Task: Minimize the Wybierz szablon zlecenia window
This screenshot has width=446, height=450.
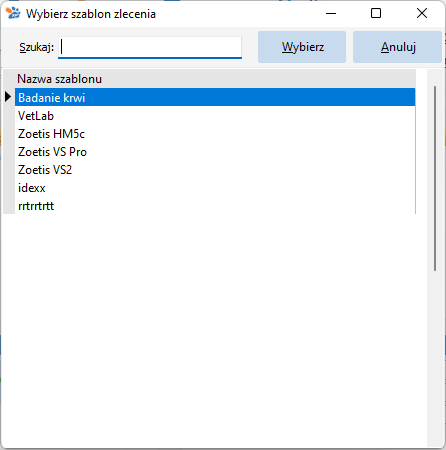Action: tap(331, 14)
